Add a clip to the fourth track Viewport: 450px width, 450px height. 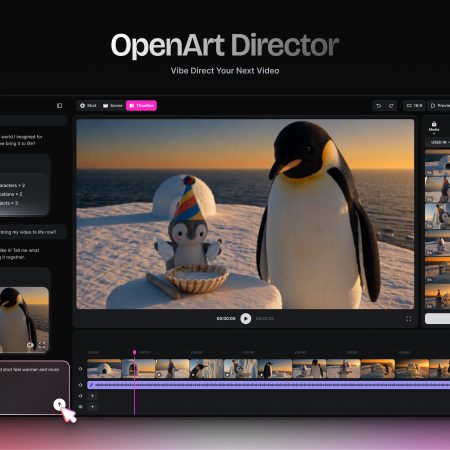[93, 407]
